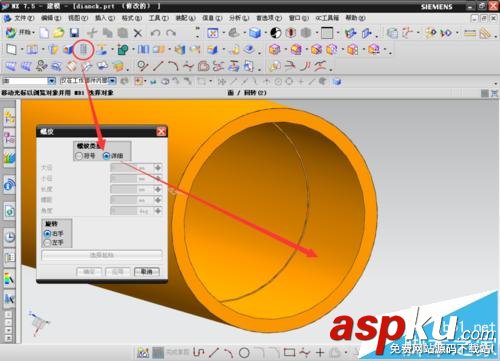Select the Symbolic thread type radio
This screenshot has width=500, height=361.
pyautogui.click(x=79, y=156)
